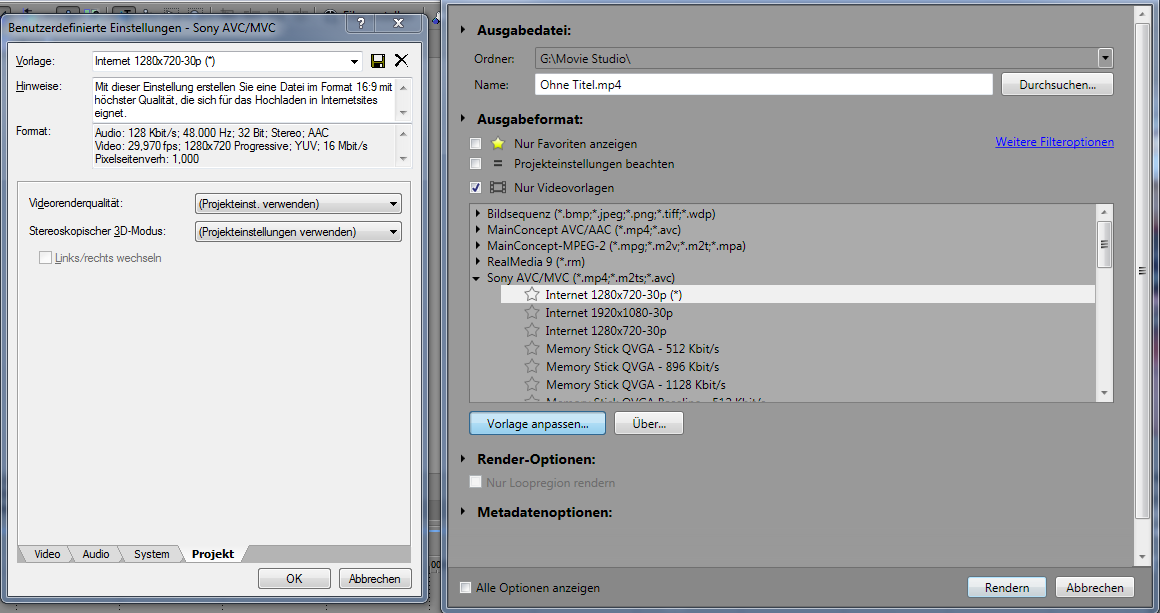Enable Projekteinstellungen beachten checkbox
Image resolution: width=1160 pixels, height=613 pixels.
476,163
